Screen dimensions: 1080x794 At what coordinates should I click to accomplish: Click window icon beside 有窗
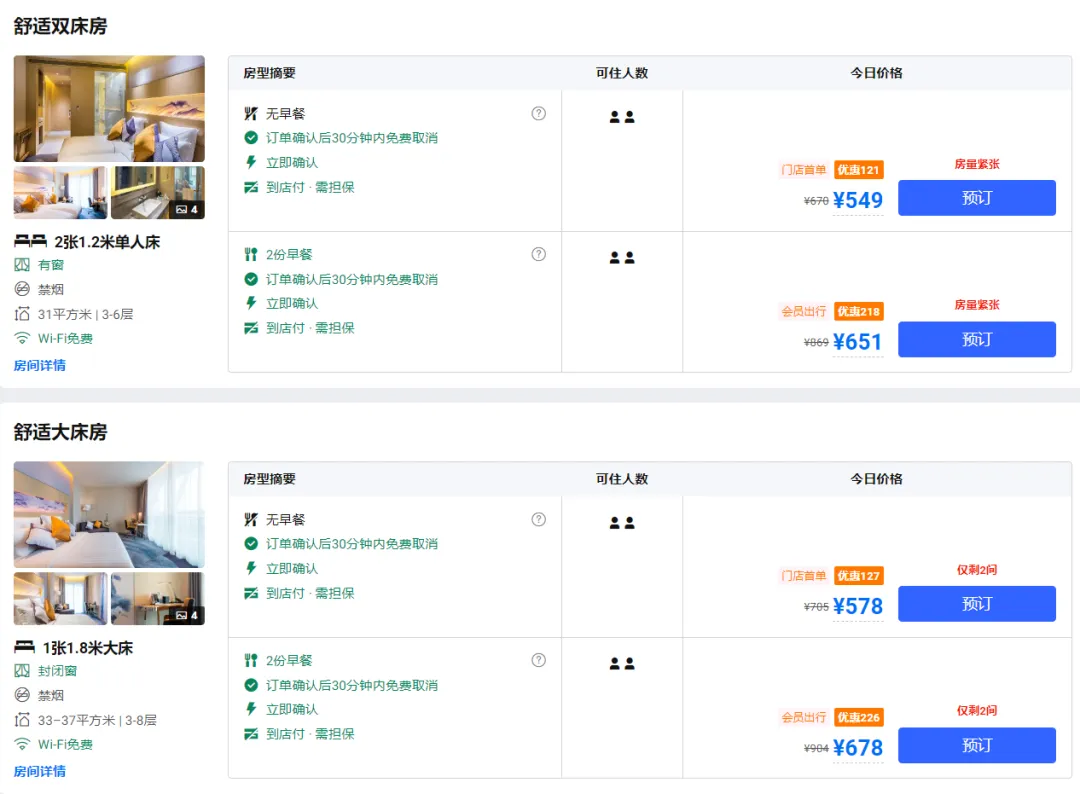22,264
